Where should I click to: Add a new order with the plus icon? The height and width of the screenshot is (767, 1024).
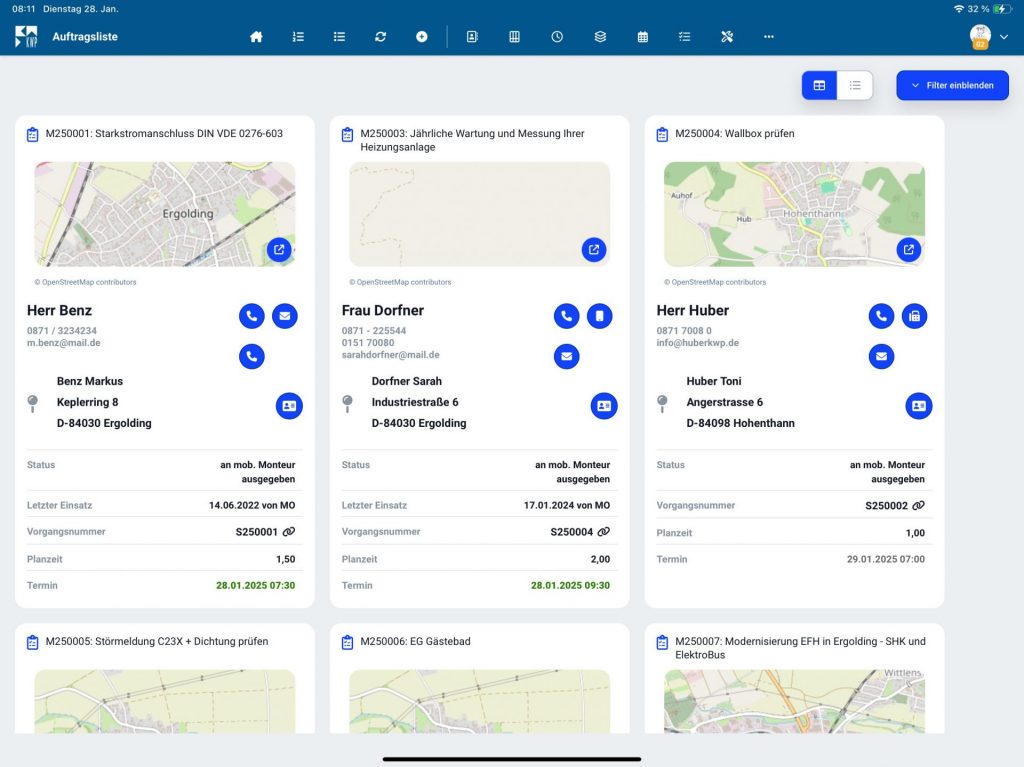[x=422, y=37]
